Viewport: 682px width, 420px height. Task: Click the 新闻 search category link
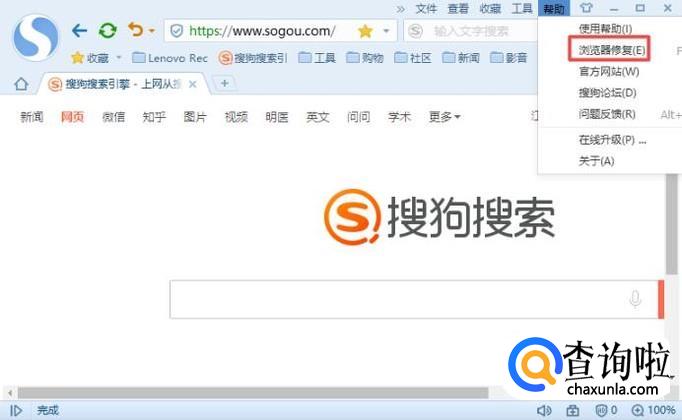[x=32, y=117]
